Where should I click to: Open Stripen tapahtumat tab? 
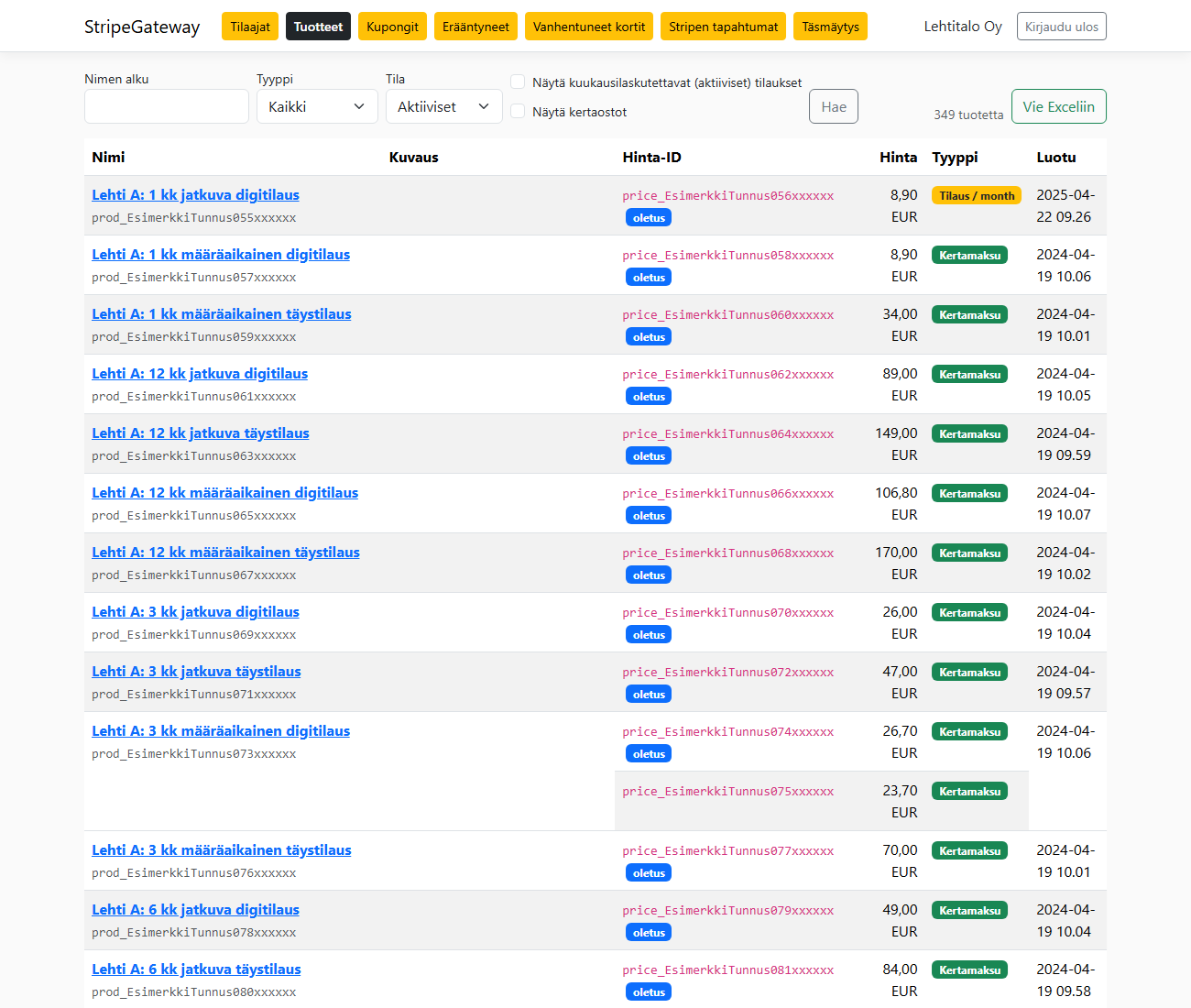724,27
